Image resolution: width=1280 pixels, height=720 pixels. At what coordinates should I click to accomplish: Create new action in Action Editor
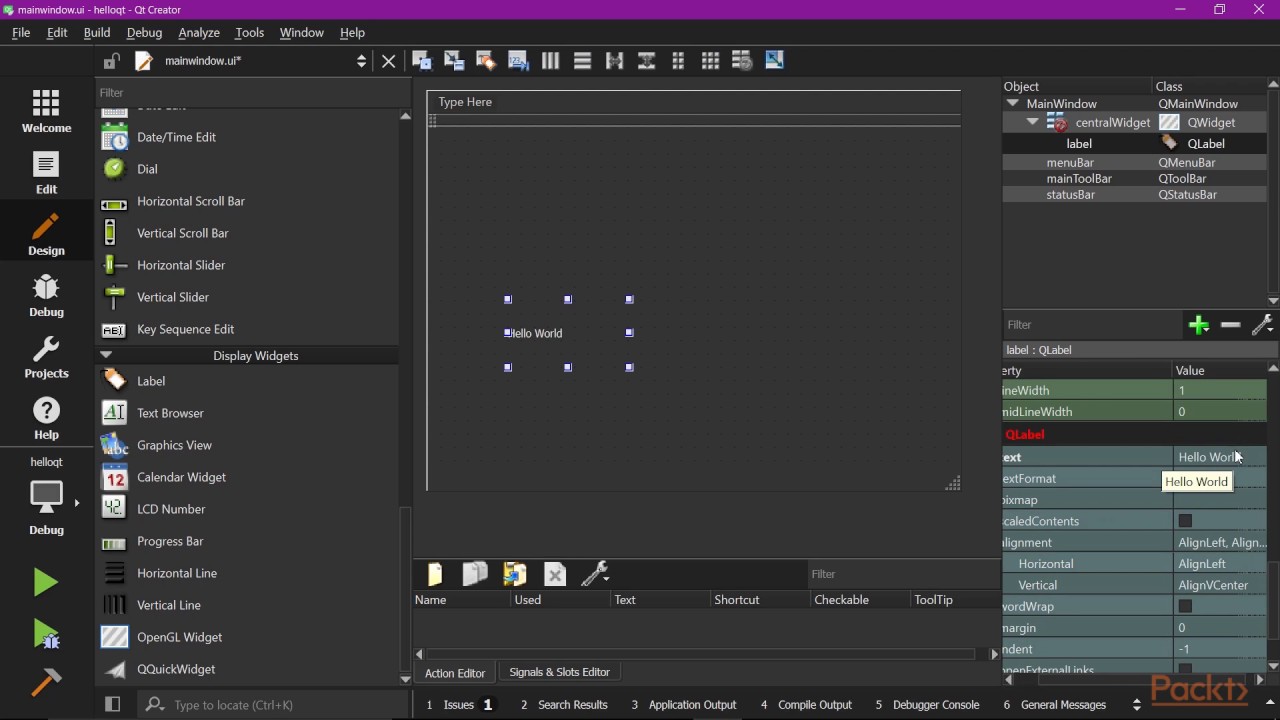pos(435,574)
